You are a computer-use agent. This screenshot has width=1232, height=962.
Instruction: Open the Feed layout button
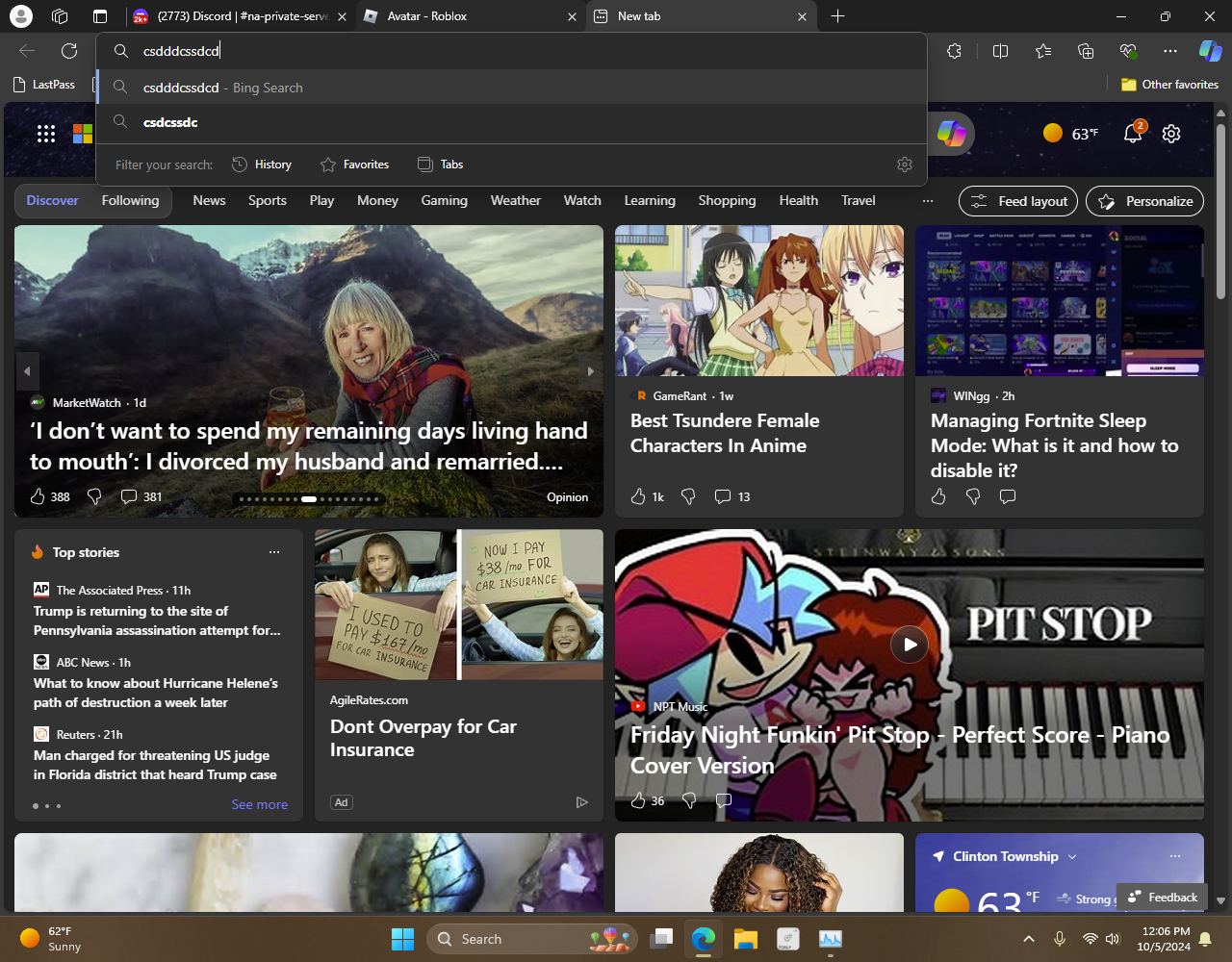point(1018,201)
